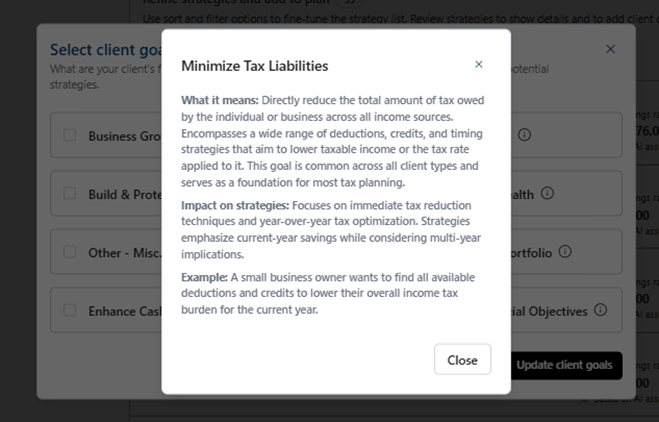
Task: Click the Enhance Cash goal label
Action: (x=125, y=312)
